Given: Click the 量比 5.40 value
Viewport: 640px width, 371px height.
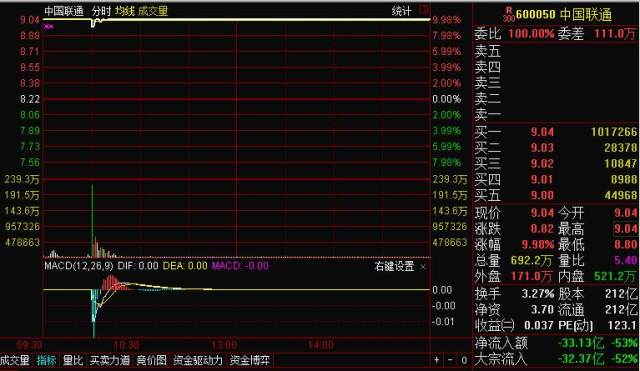Looking at the screenshot, I should click(x=625, y=260).
